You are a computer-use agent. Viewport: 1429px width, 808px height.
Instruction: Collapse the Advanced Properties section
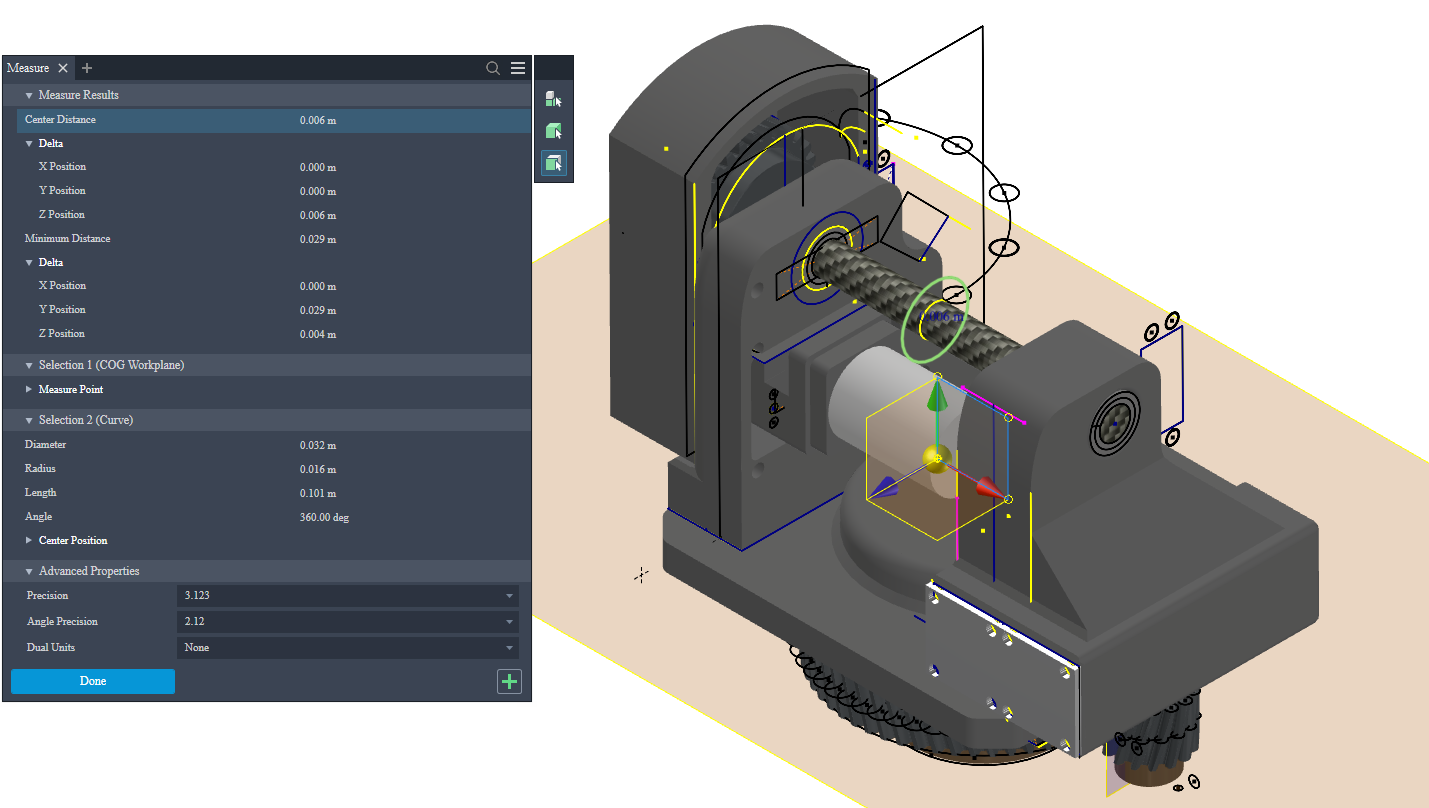[x=29, y=572]
